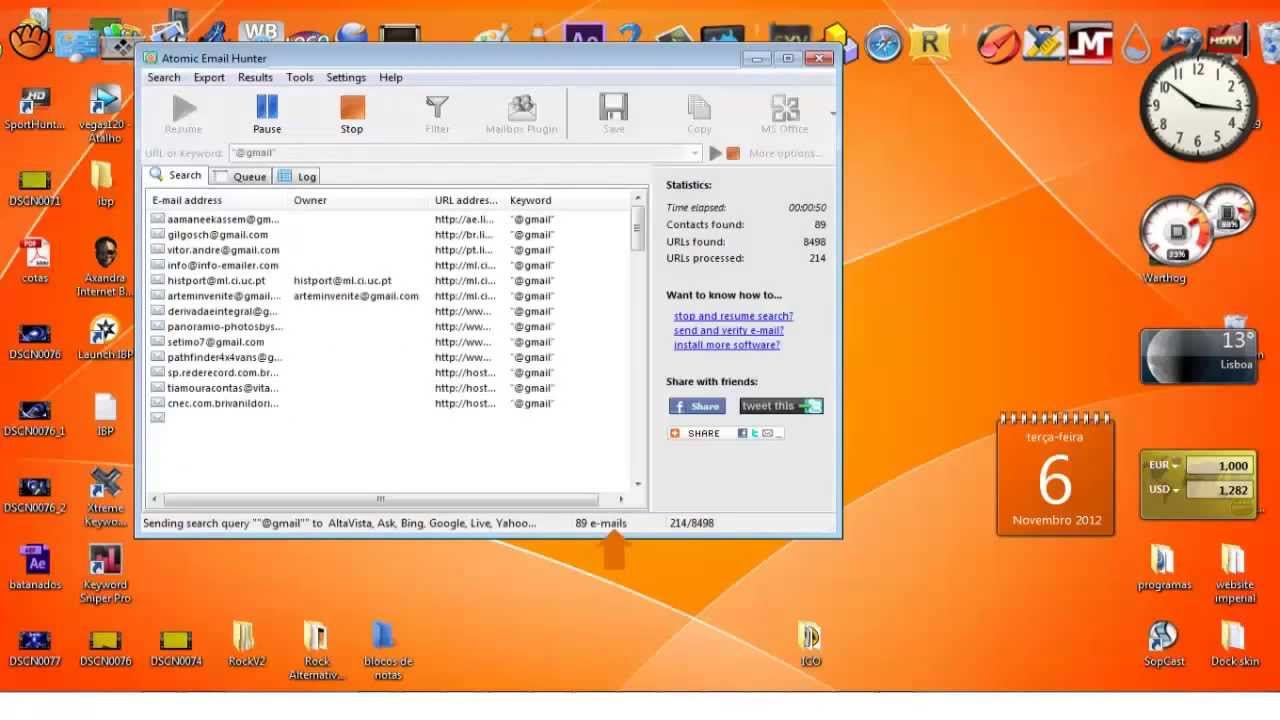Click the green start arrow beside URL field
This screenshot has height=720, width=1280.
715,153
